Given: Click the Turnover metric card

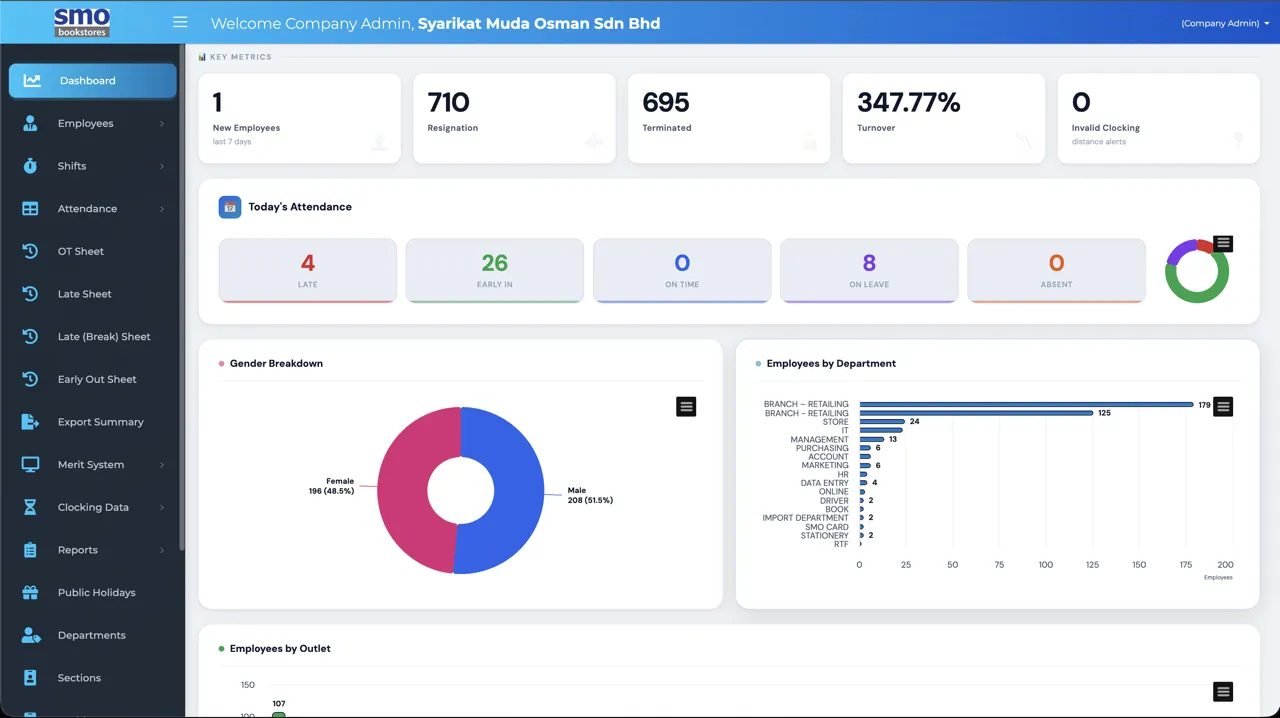Looking at the screenshot, I should click(944, 118).
